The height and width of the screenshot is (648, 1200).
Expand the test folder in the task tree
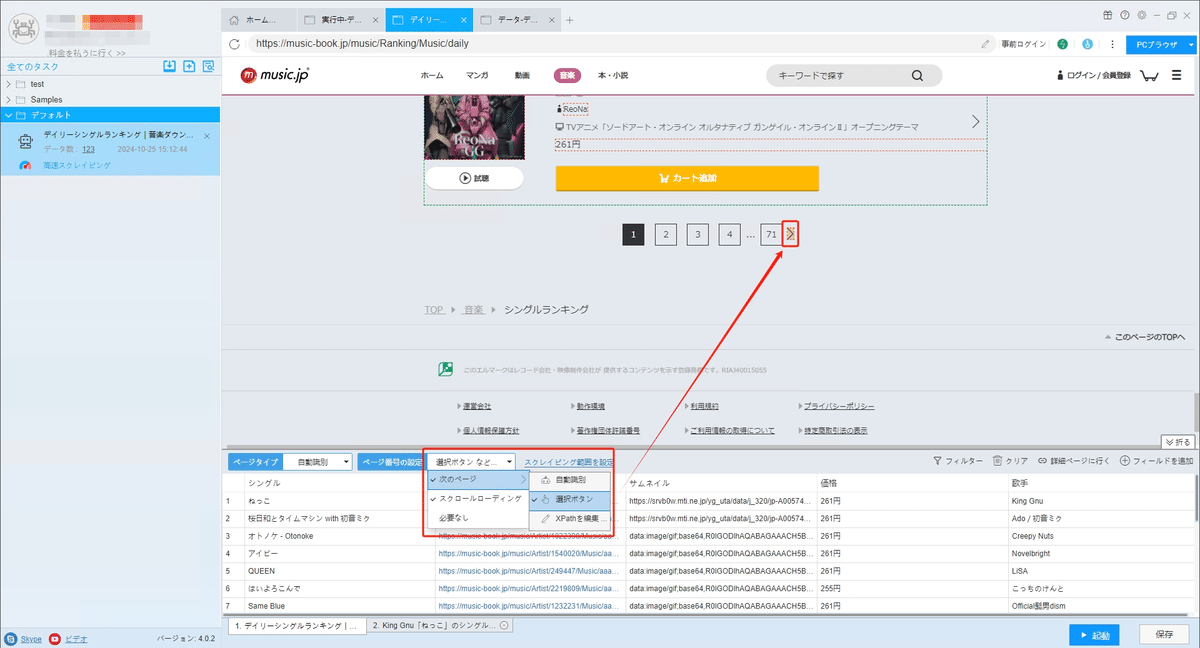9,84
